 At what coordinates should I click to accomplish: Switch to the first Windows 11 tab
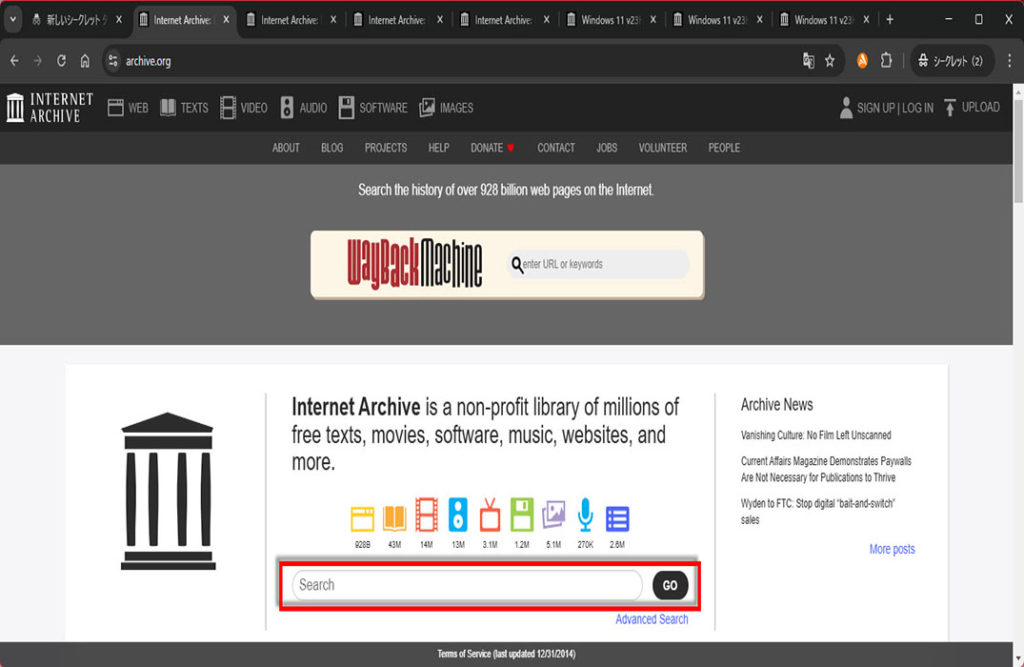pos(610,20)
